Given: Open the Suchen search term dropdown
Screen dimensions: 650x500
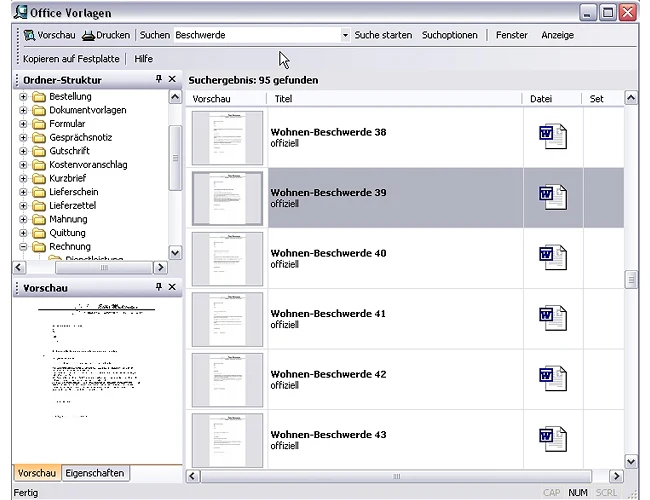Looking at the screenshot, I should 345,36.
